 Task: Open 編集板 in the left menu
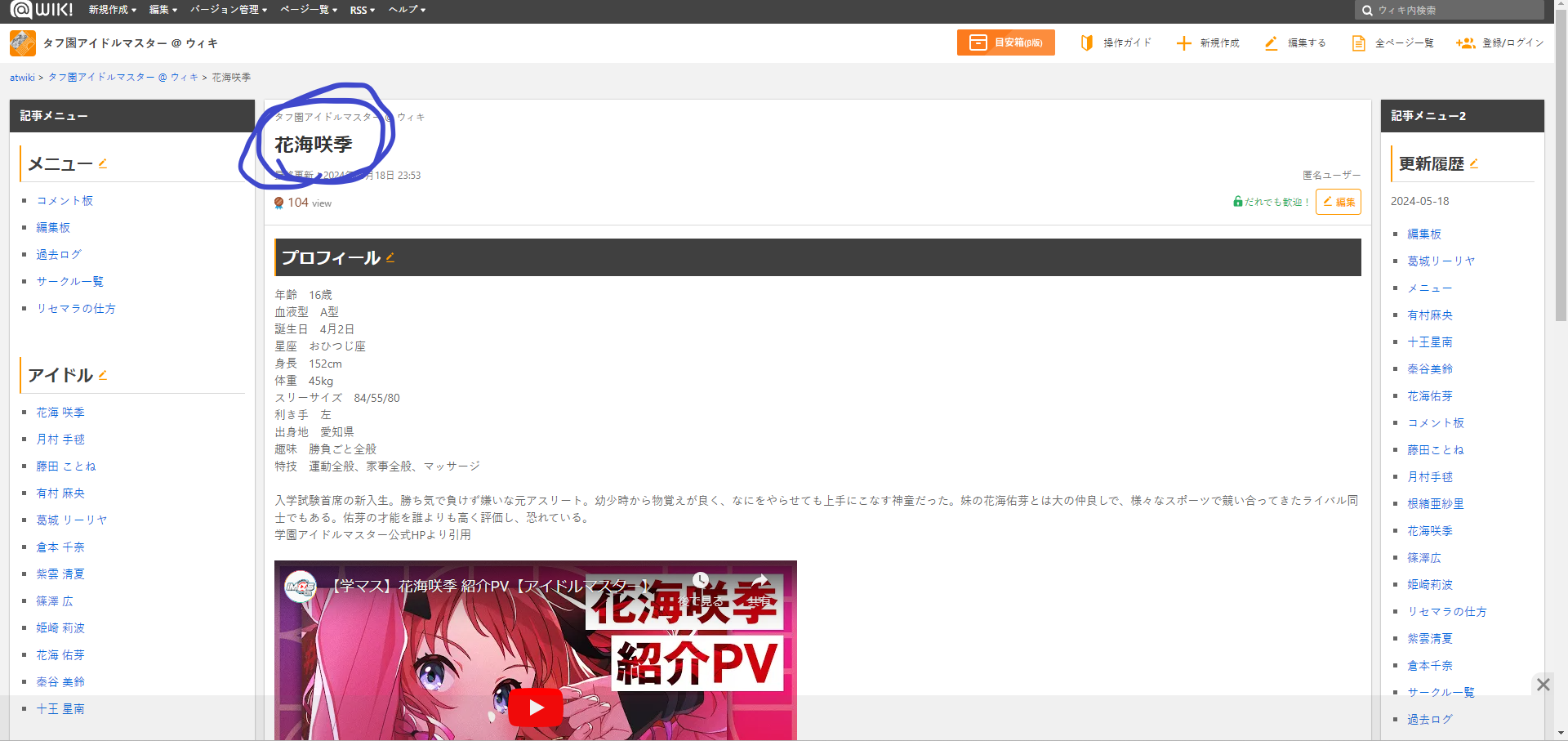tap(53, 228)
